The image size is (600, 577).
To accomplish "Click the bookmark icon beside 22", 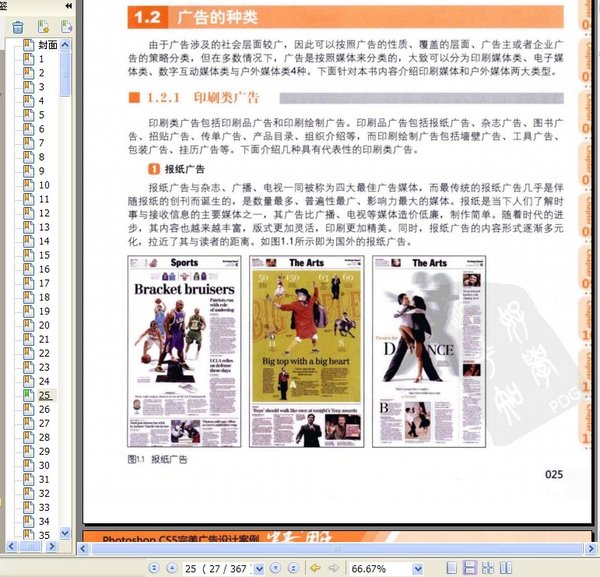I will 29,353.
